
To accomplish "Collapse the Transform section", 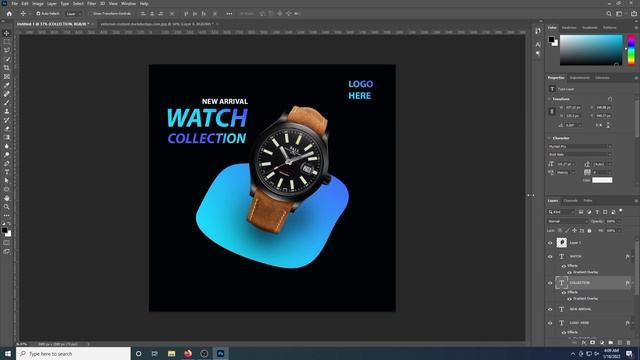I will pos(549,99).
